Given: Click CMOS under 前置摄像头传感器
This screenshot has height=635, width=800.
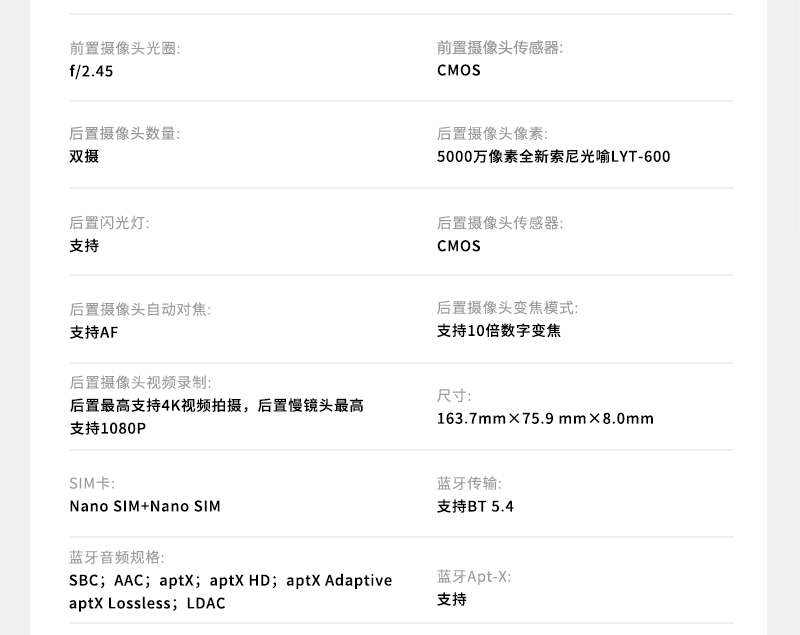Looking at the screenshot, I should 458,71.
